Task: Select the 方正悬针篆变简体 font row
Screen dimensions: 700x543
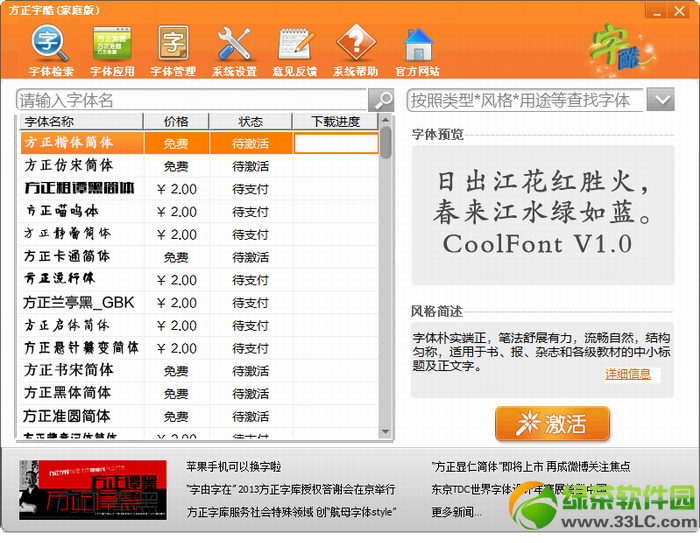Action: coord(200,348)
